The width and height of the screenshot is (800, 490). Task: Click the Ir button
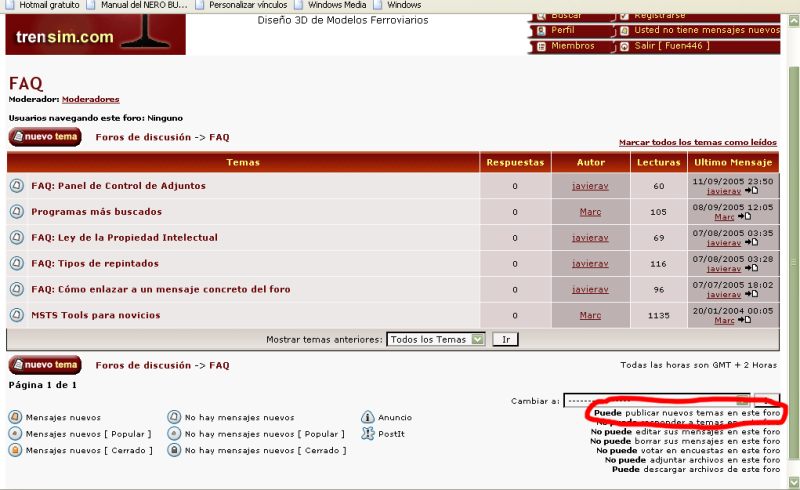pyautogui.click(x=506, y=339)
